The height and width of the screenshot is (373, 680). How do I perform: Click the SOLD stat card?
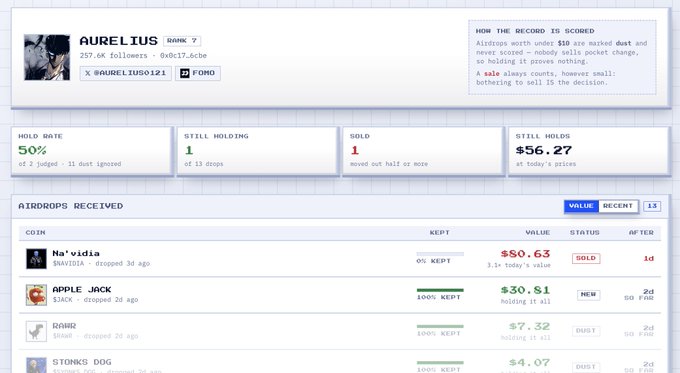click(423, 151)
